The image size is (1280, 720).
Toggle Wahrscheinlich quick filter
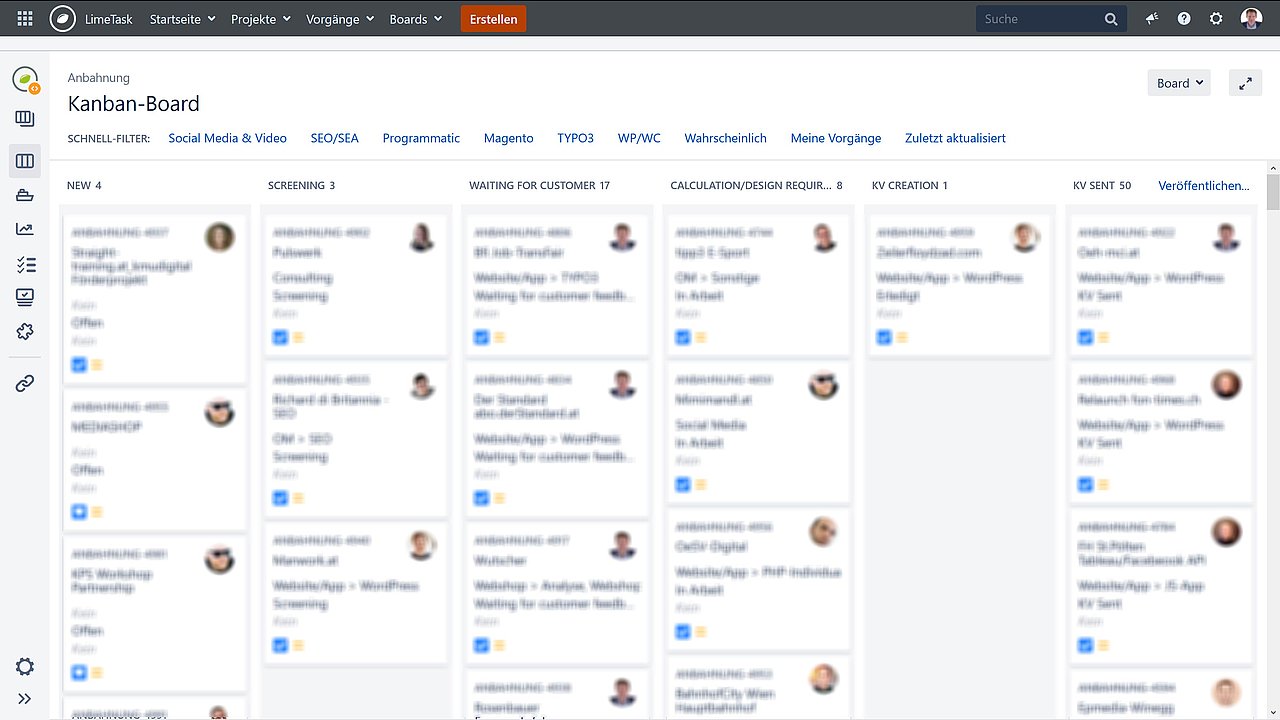[x=725, y=138]
